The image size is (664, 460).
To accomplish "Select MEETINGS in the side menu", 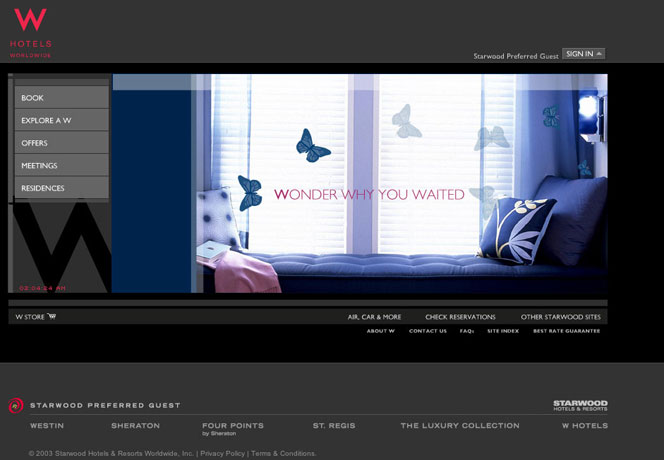I will (x=62, y=165).
